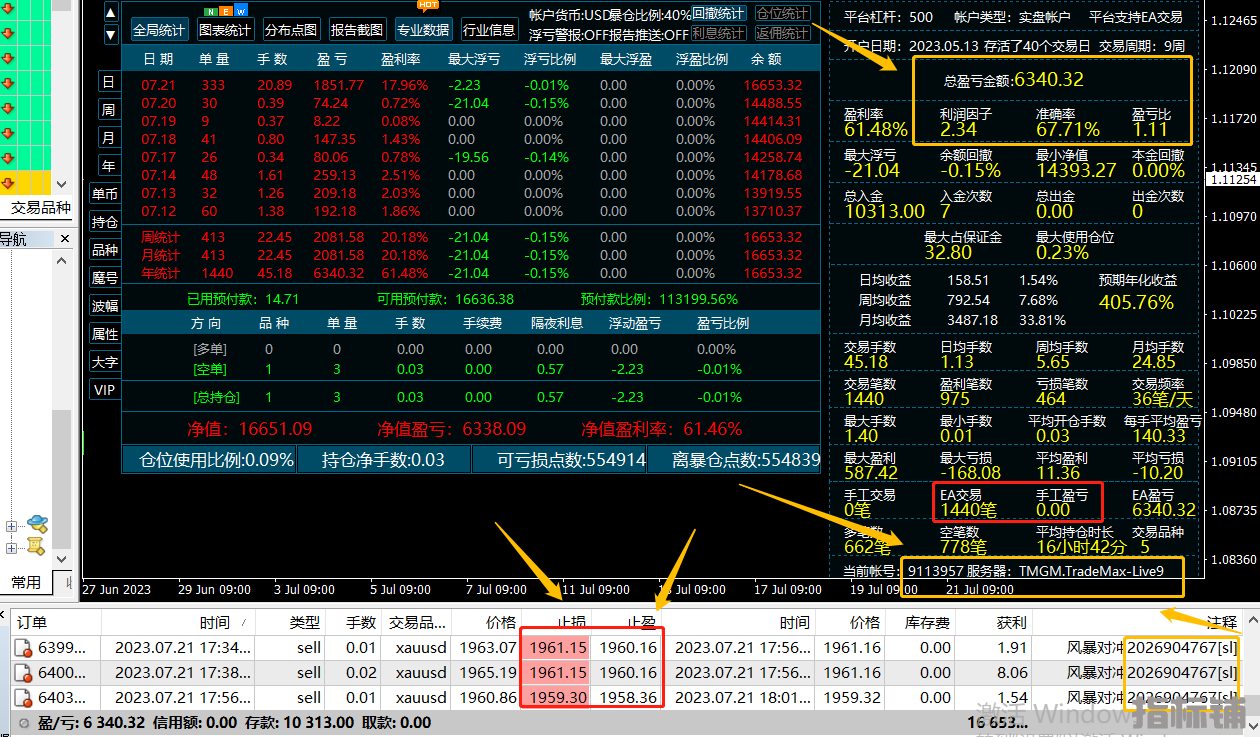This screenshot has height=737, width=1260.
Task: Click 回撤统计 drawdown statistics button
Action: [719, 13]
